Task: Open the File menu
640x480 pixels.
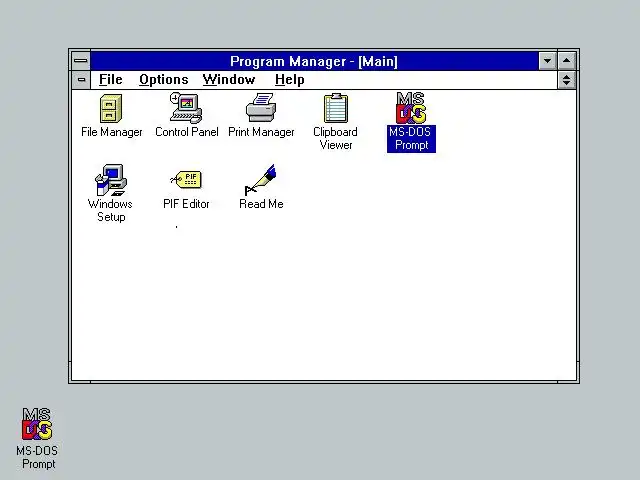Action: 111,80
